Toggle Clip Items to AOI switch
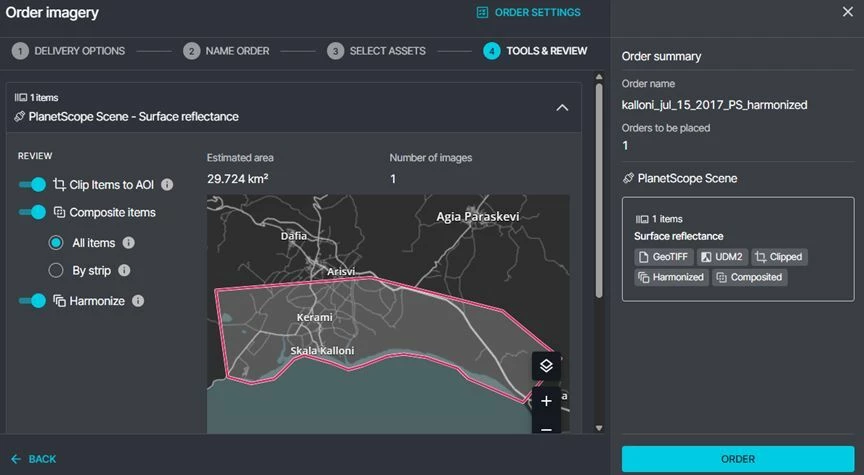This screenshot has height=475, width=864. click(x=32, y=185)
